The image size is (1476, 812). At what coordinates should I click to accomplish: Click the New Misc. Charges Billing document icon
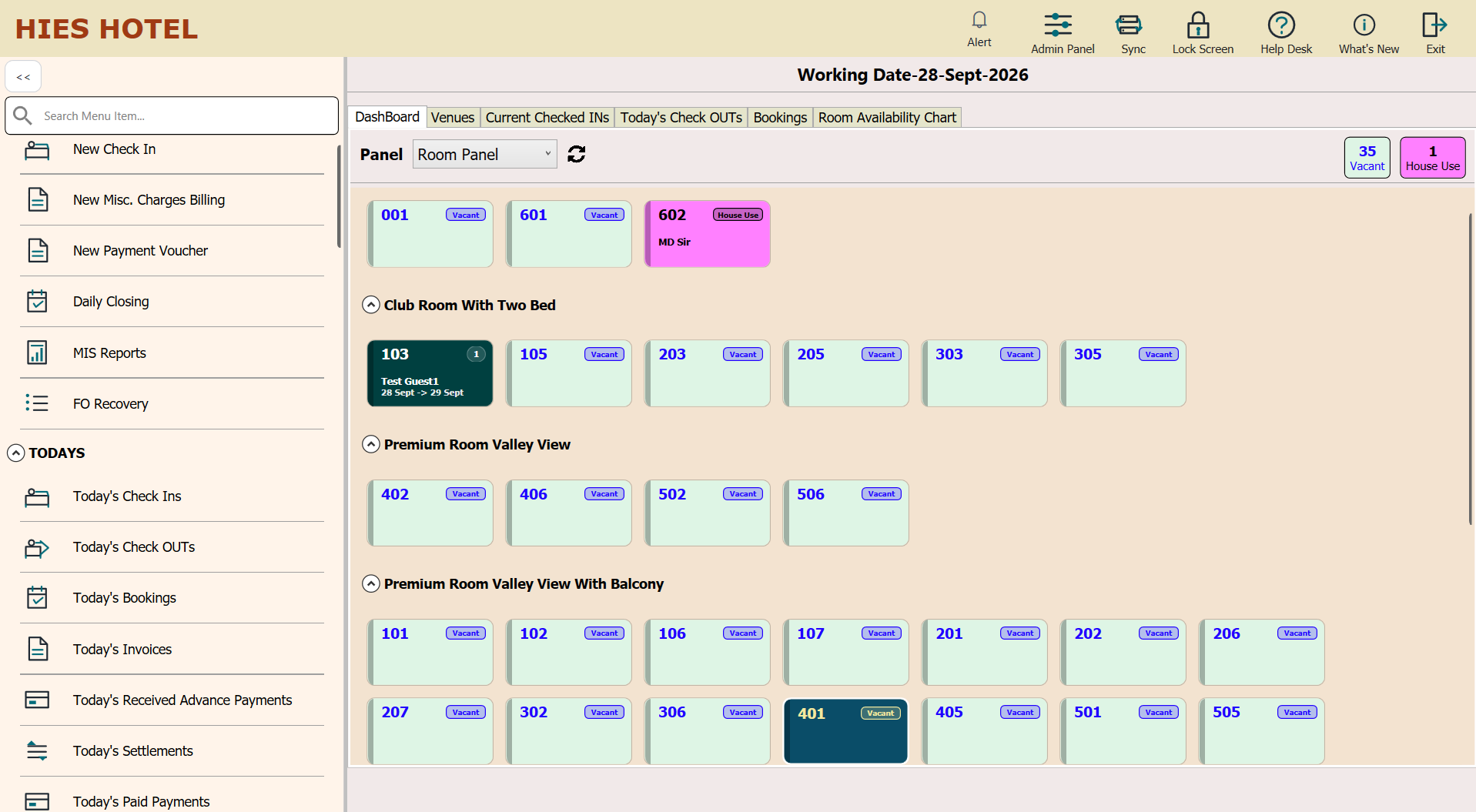(x=38, y=200)
